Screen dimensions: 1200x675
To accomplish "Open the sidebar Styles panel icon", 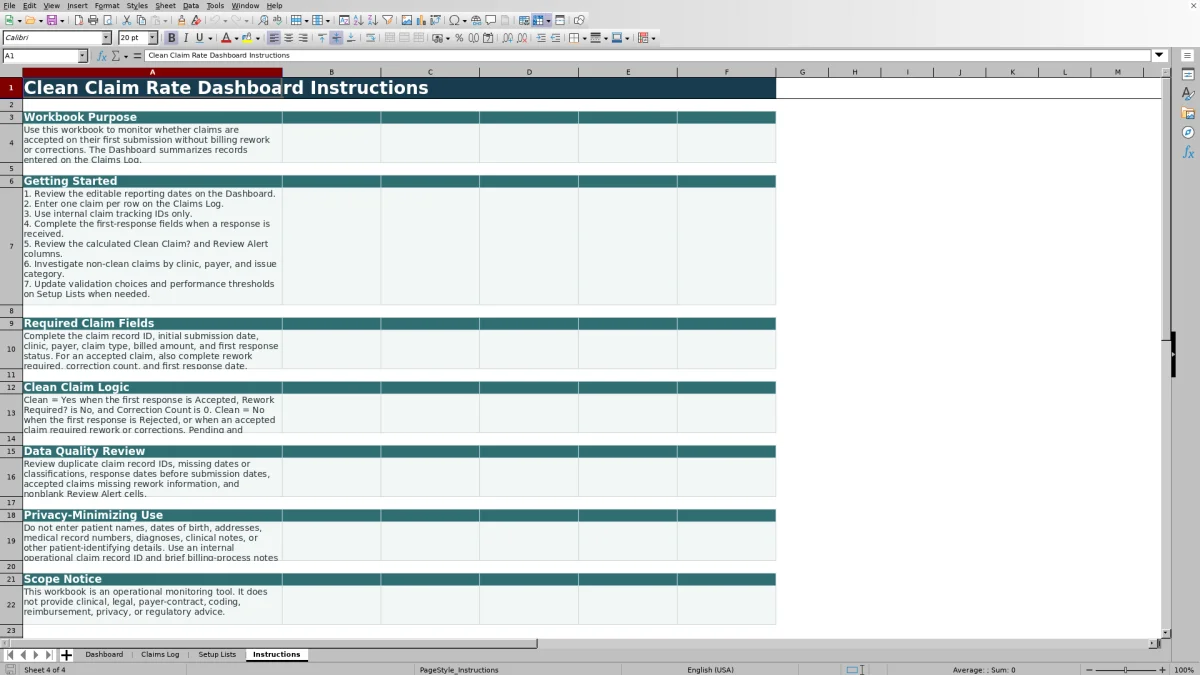I will click(1188, 94).
